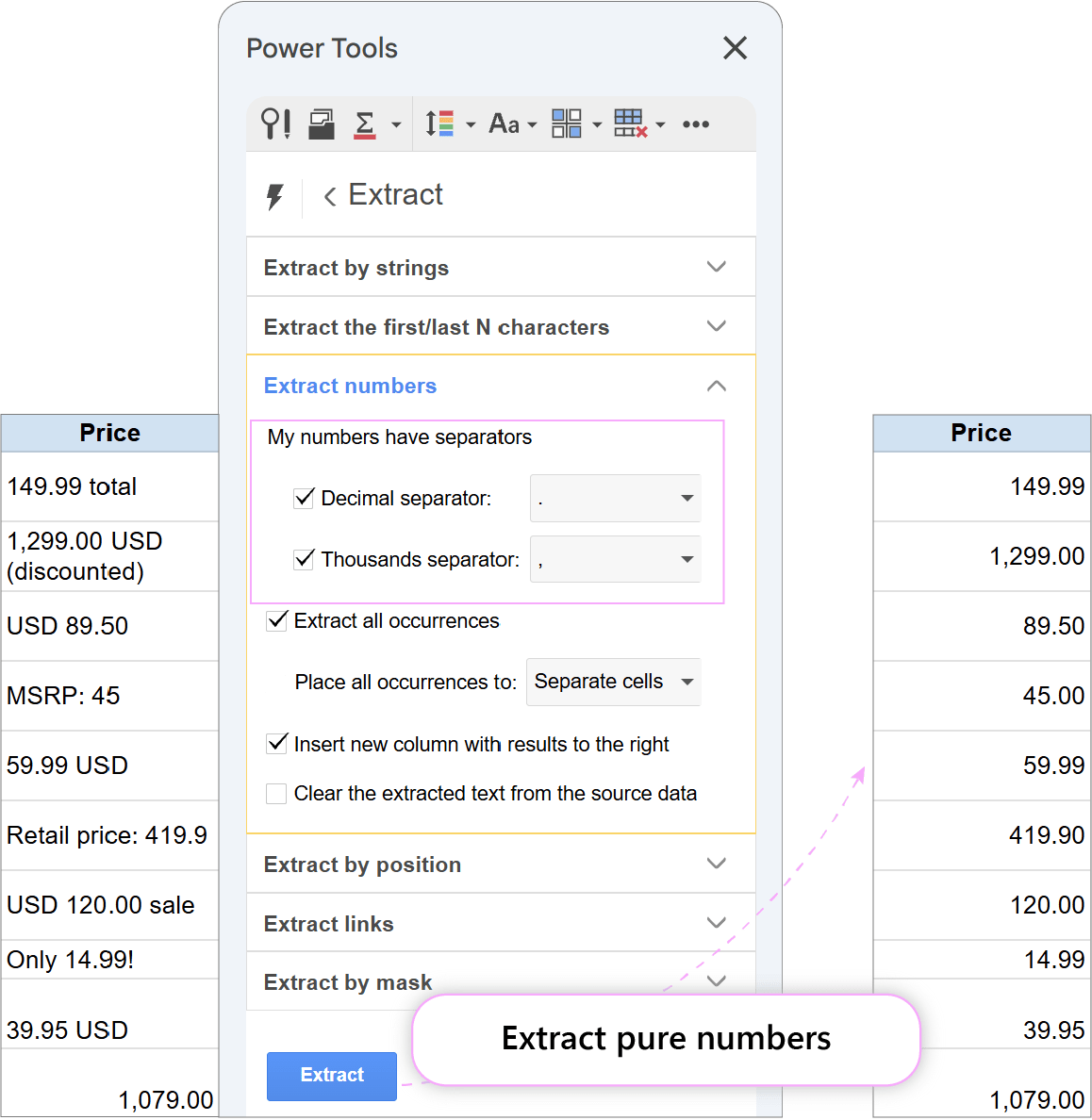Go back using arrow beside Extract

point(329,196)
